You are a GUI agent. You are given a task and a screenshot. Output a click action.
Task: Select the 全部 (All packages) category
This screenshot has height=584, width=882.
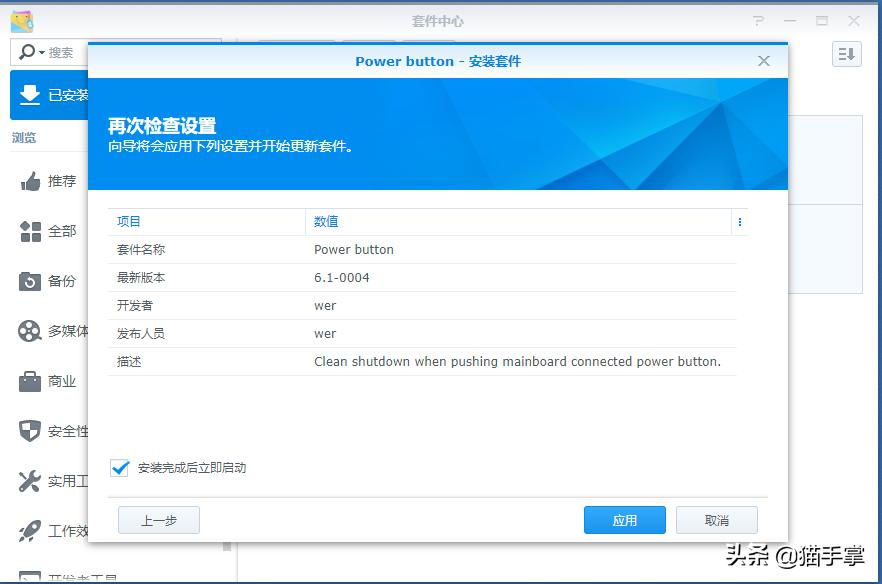pos(50,230)
